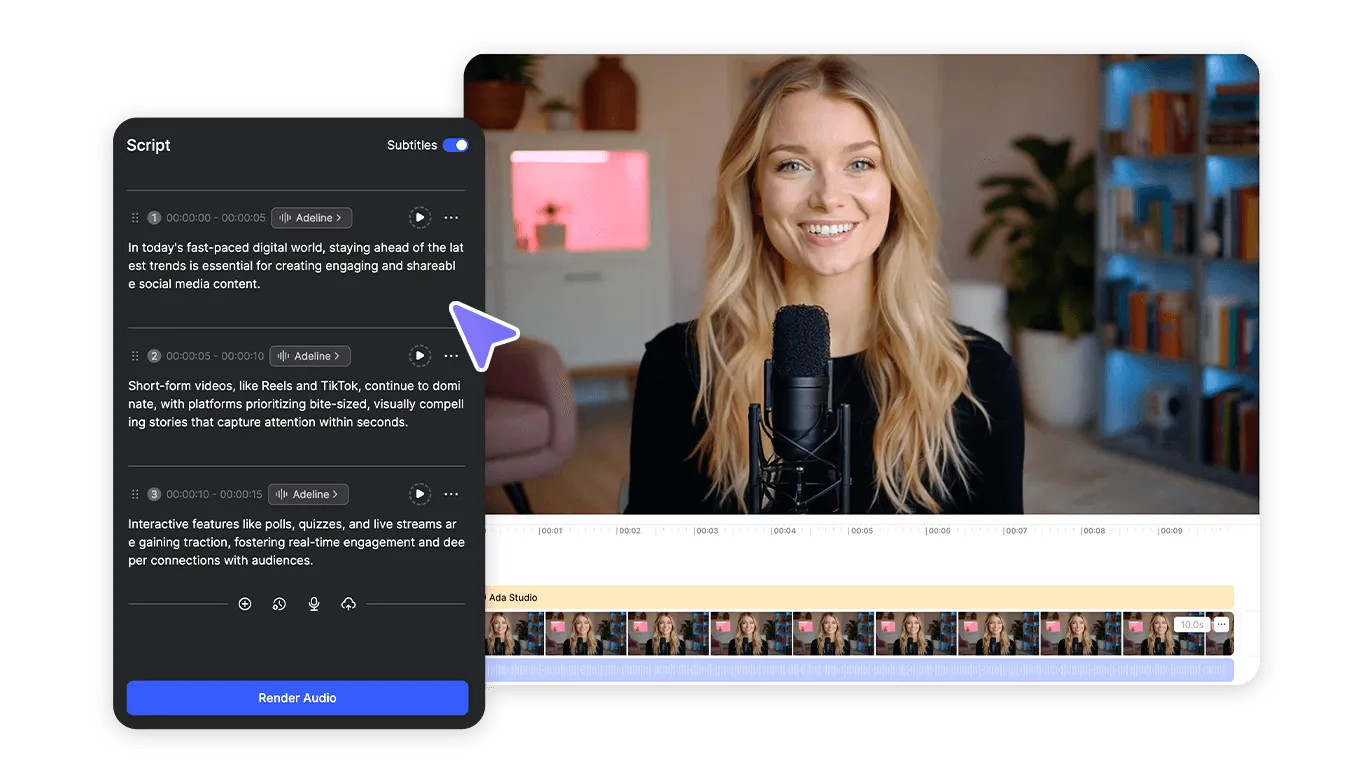Image resolution: width=1372 pixels, height=770 pixels.
Task: Open script history clock icon
Action: pos(279,604)
